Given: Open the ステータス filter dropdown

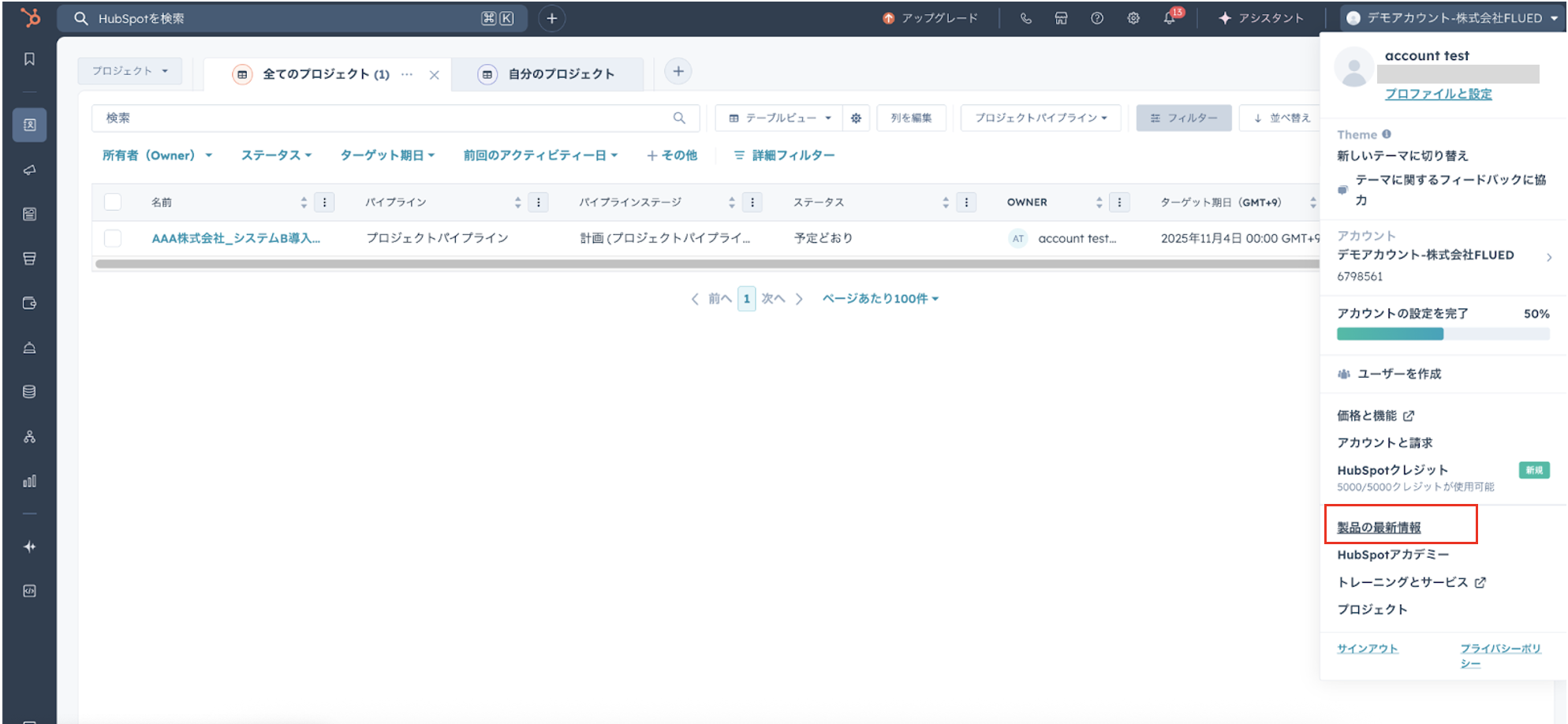Looking at the screenshot, I should [x=276, y=155].
